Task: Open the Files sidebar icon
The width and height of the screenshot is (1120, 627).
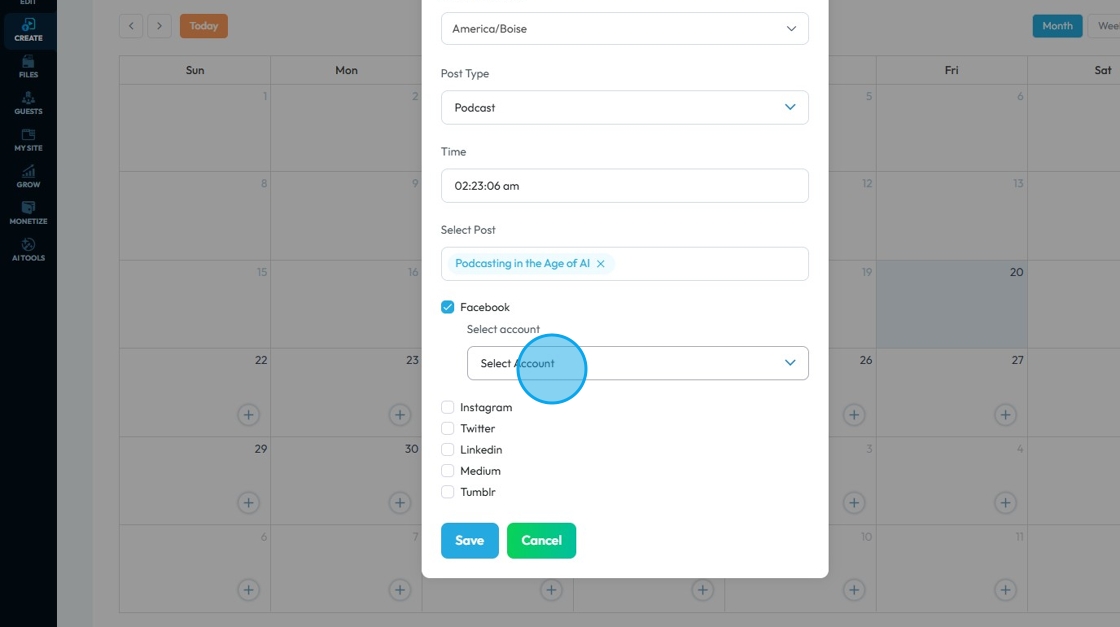Action: (x=28, y=66)
